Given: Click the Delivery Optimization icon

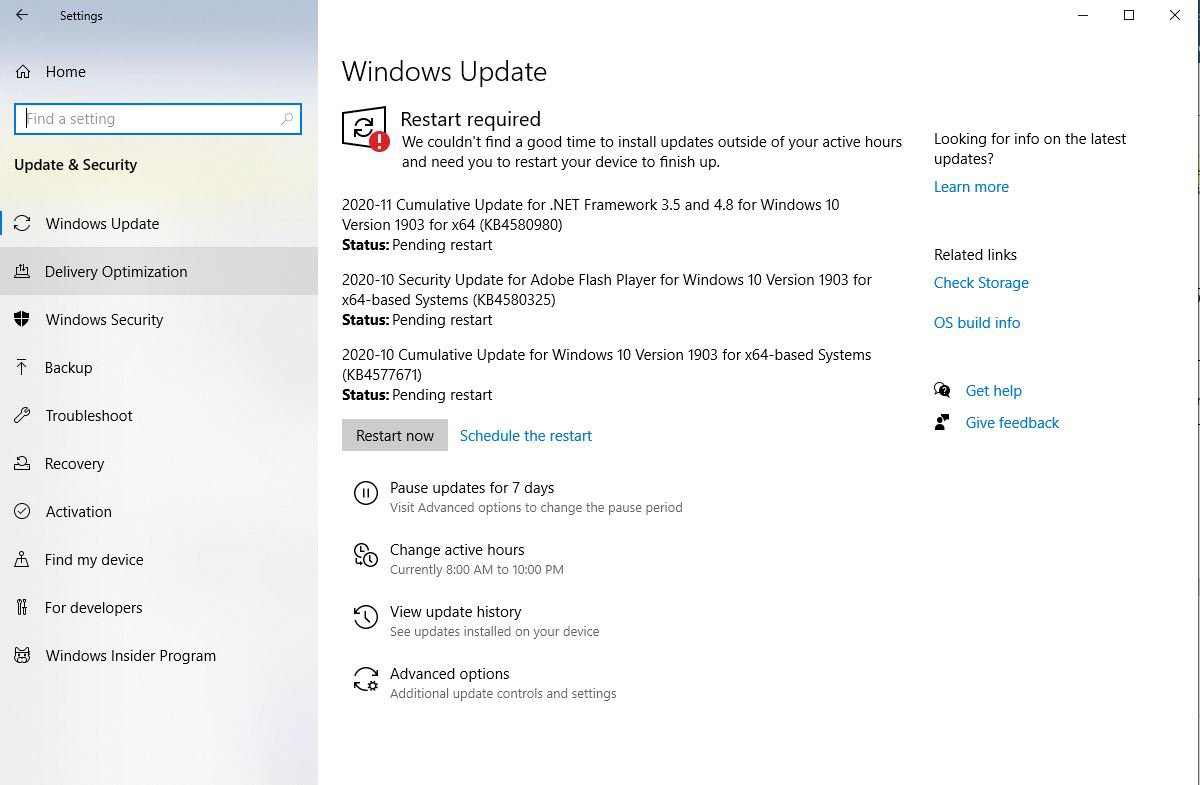Looking at the screenshot, I should [22, 271].
